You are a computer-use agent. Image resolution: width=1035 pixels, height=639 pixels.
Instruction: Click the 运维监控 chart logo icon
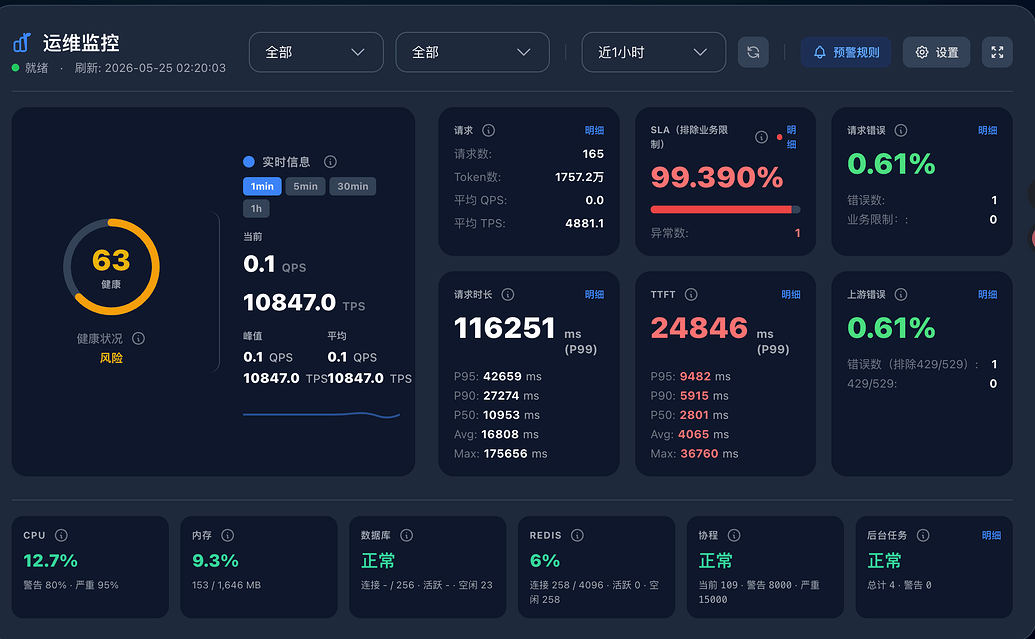click(22, 43)
